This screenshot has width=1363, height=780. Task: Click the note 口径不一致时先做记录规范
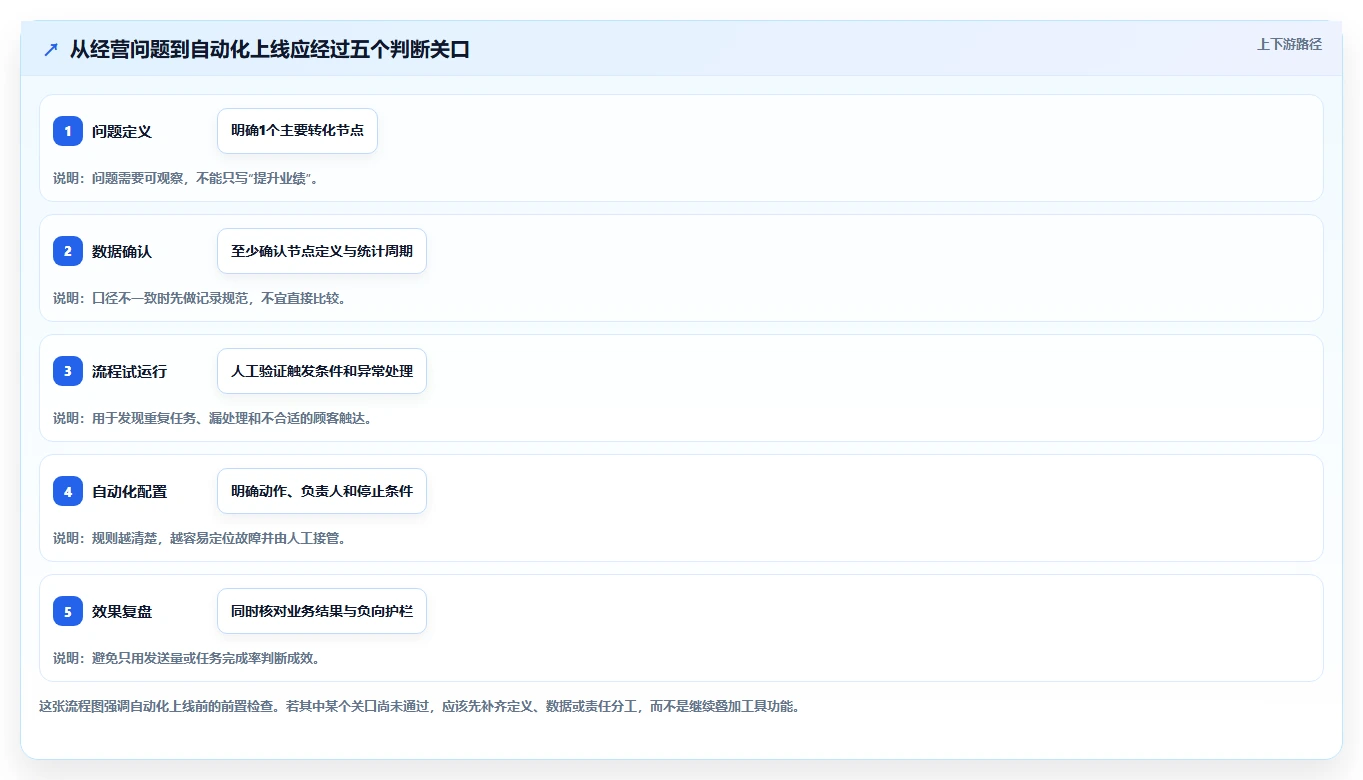point(200,298)
